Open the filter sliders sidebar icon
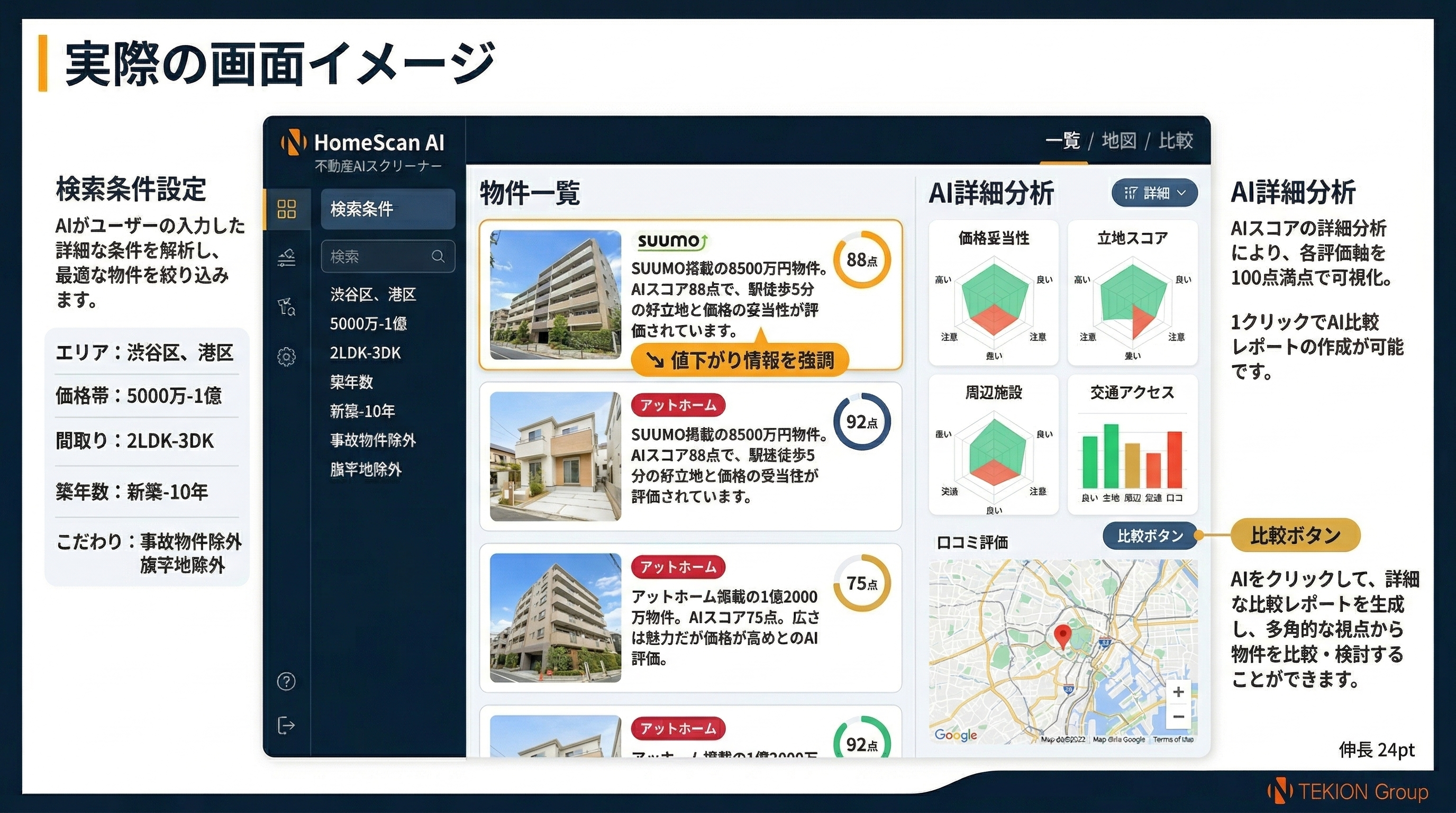Screen dimensions: 1456x813 287,258
